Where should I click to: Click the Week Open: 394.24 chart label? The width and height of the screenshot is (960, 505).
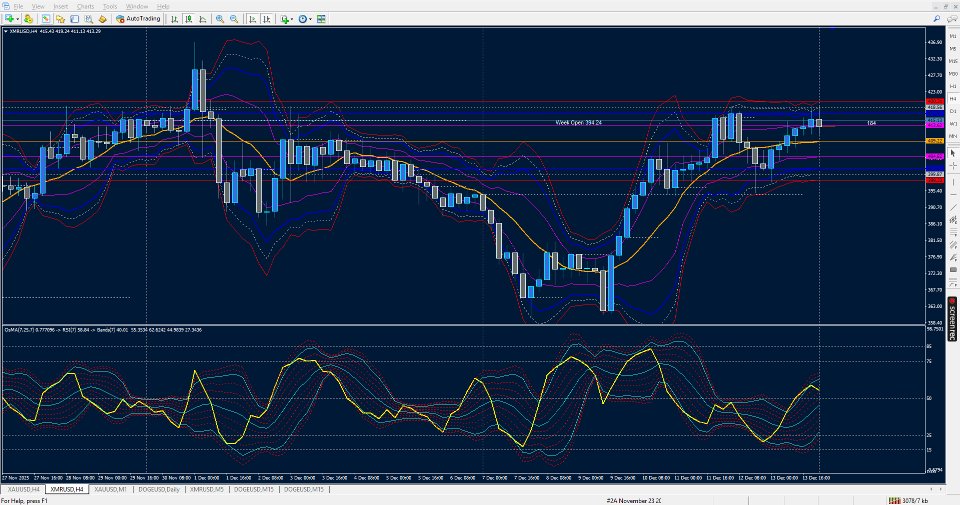578,122
